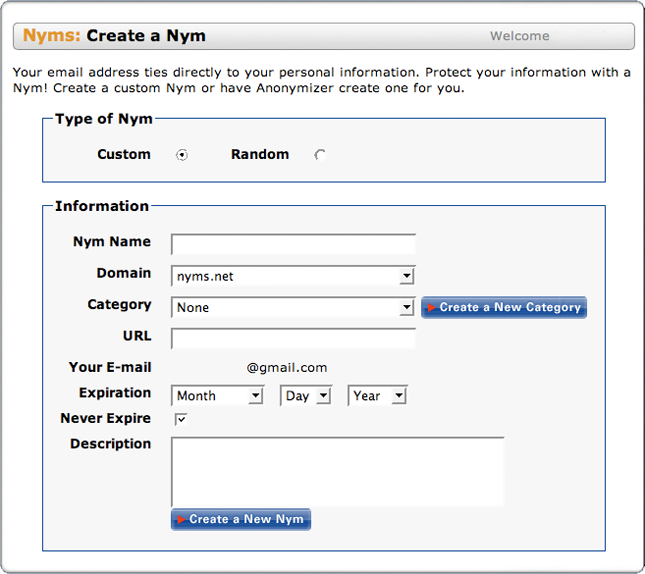The height and width of the screenshot is (574, 645).
Task: Open the Domain dropdown showing nyms.net
Action: 293,276
